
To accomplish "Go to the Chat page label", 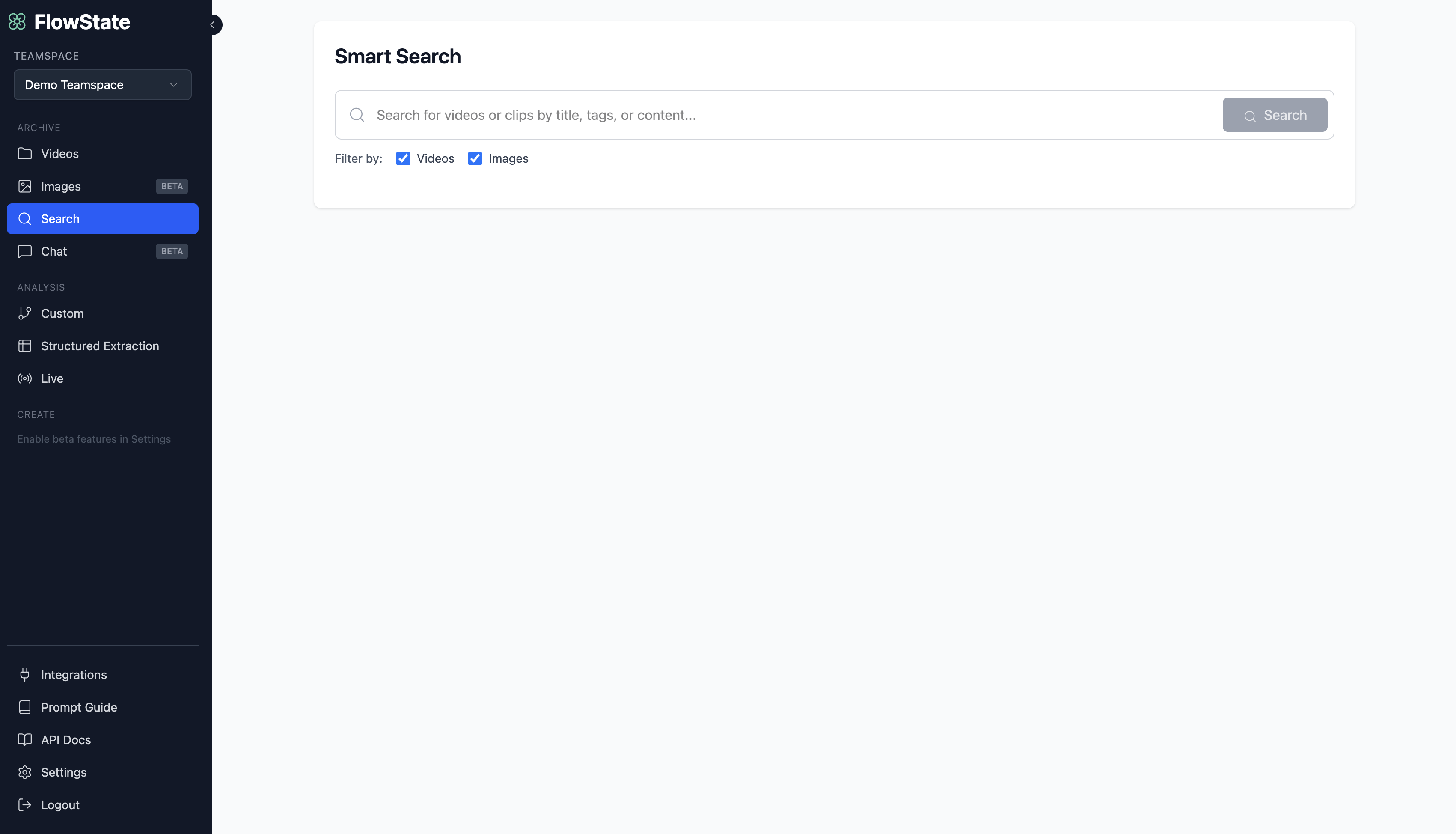I will tap(54, 251).
